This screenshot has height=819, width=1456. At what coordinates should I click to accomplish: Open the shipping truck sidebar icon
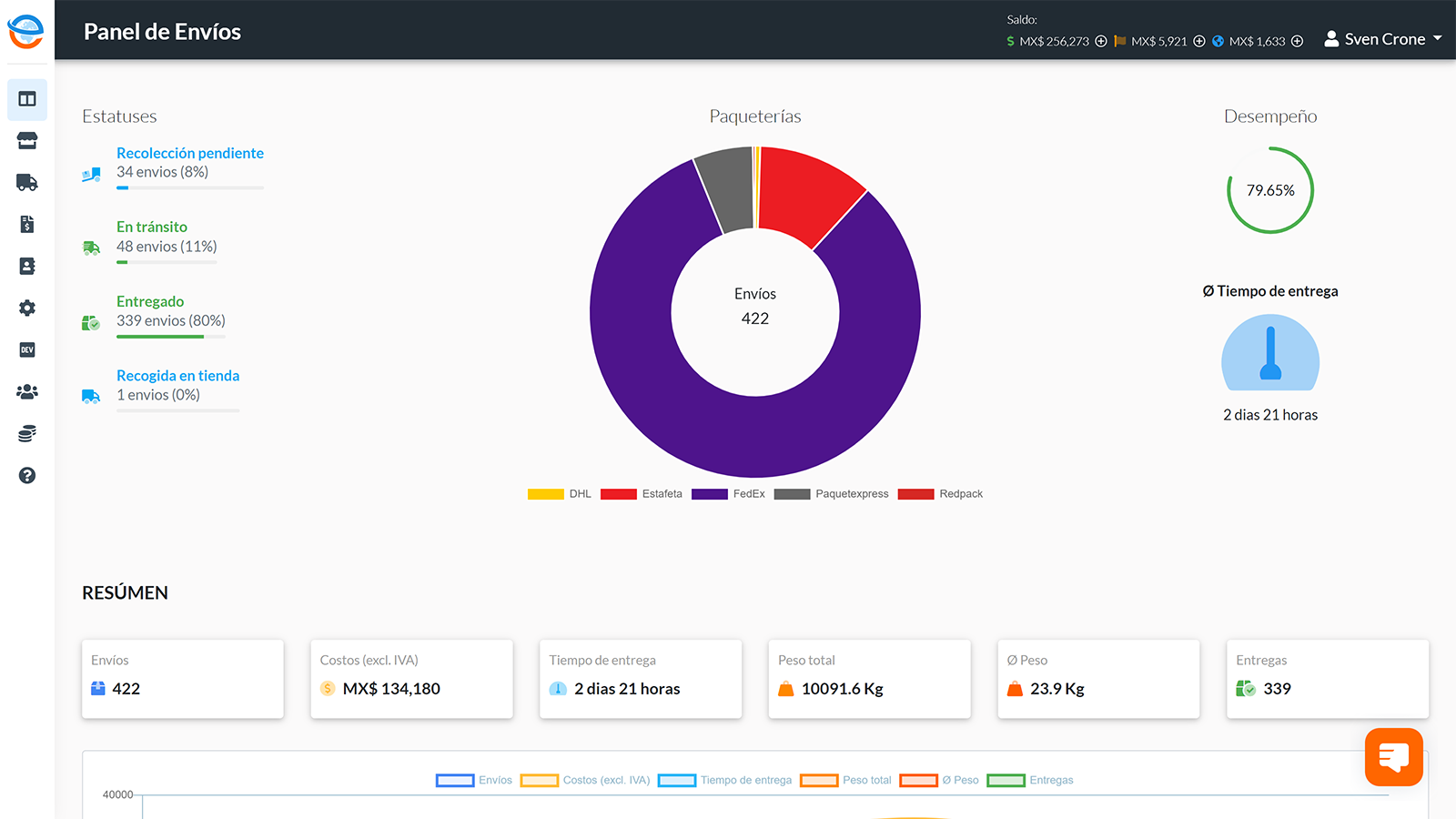pyautogui.click(x=27, y=183)
